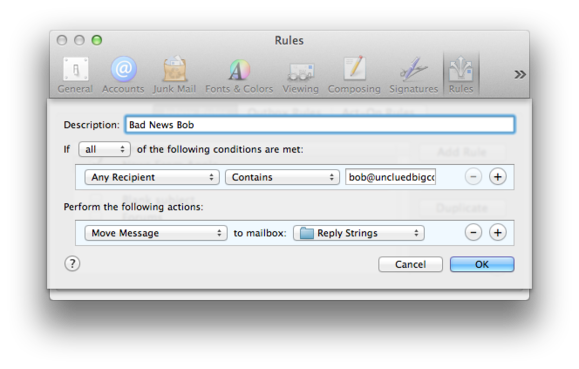
Task: Open the Any Recipient condition dropdown
Action: pos(152,177)
